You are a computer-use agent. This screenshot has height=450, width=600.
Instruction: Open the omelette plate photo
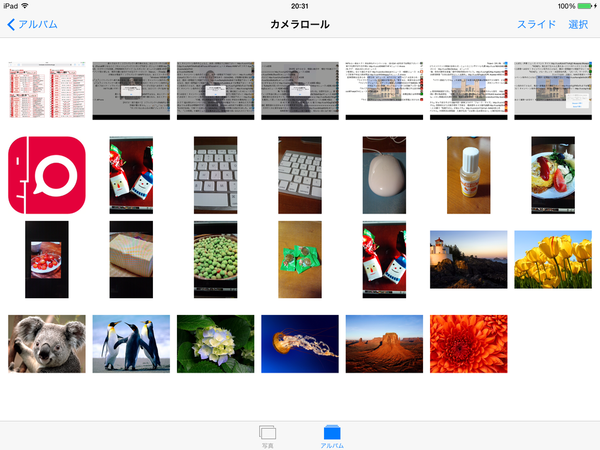(x=553, y=175)
